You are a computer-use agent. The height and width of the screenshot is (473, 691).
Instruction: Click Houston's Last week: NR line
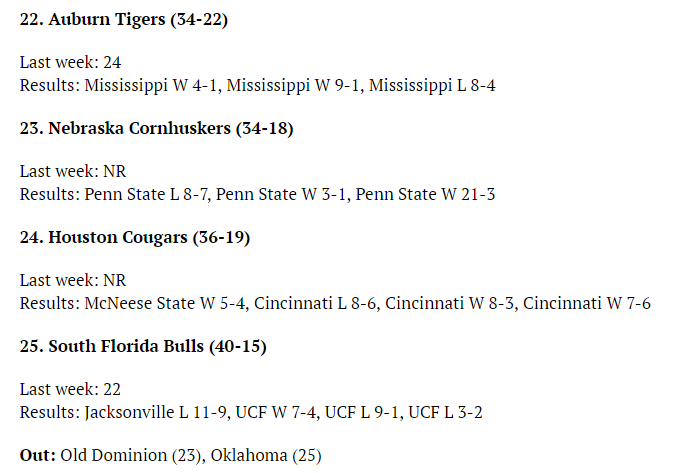pos(73,280)
